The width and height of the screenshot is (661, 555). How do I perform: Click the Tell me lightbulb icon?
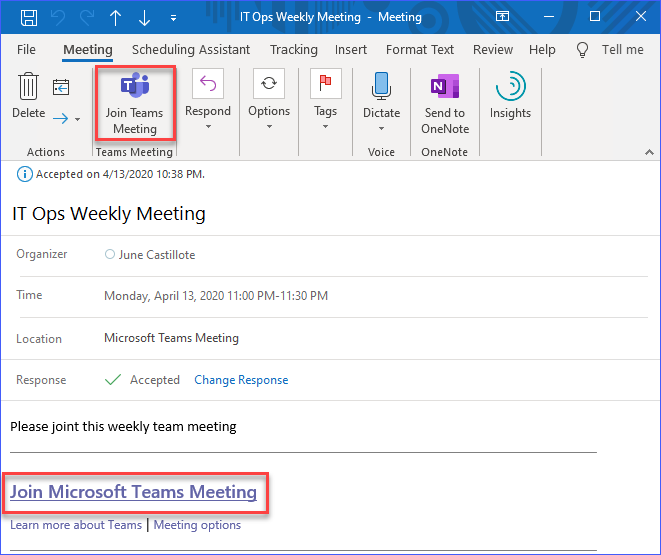(583, 50)
